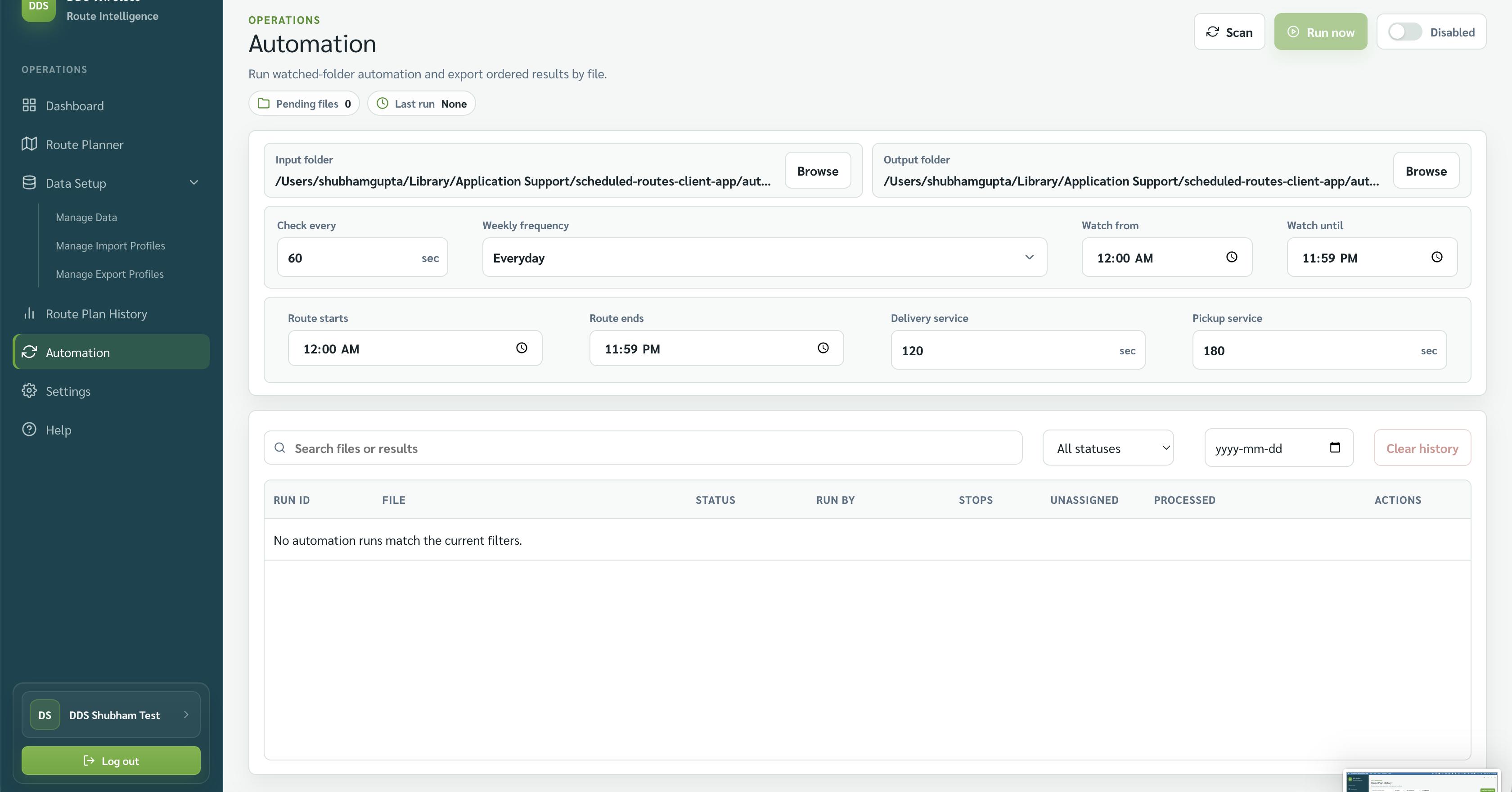
Task: Click the Log out arrow icon
Action: 89,760
